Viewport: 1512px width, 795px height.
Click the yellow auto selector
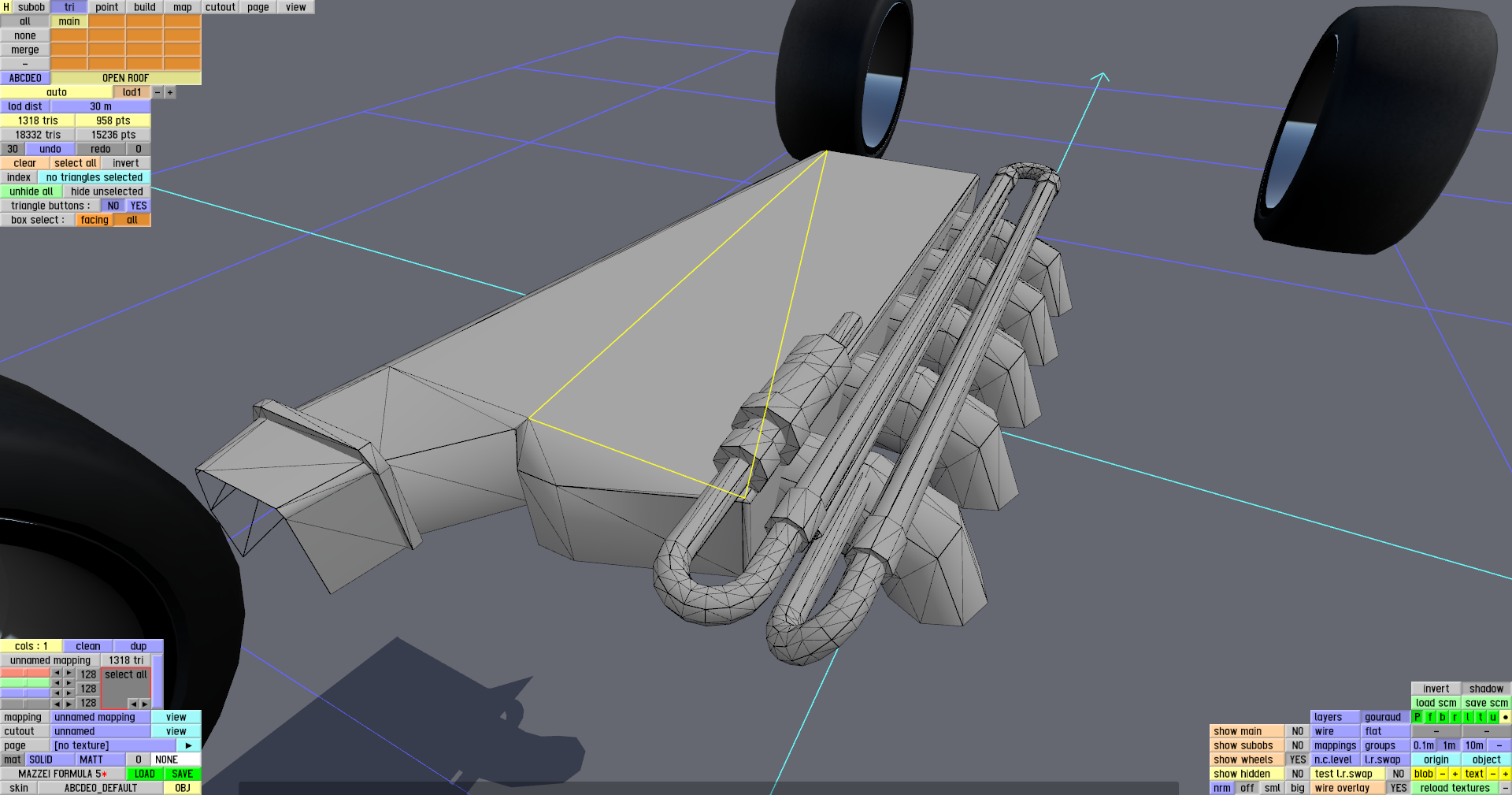coord(57,92)
